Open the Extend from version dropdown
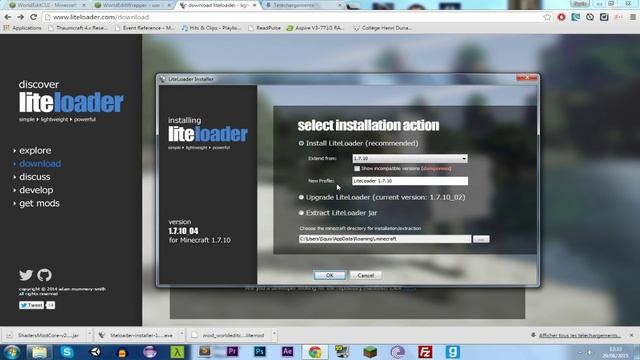This screenshot has height=360, width=640. [410, 158]
